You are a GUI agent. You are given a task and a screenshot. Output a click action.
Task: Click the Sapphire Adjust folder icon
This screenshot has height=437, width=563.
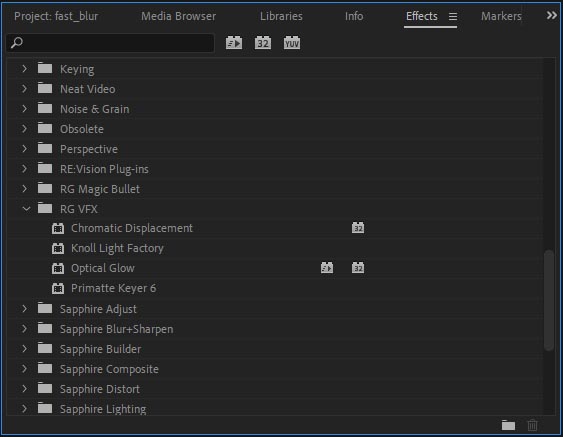pyautogui.click(x=45, y=308)
